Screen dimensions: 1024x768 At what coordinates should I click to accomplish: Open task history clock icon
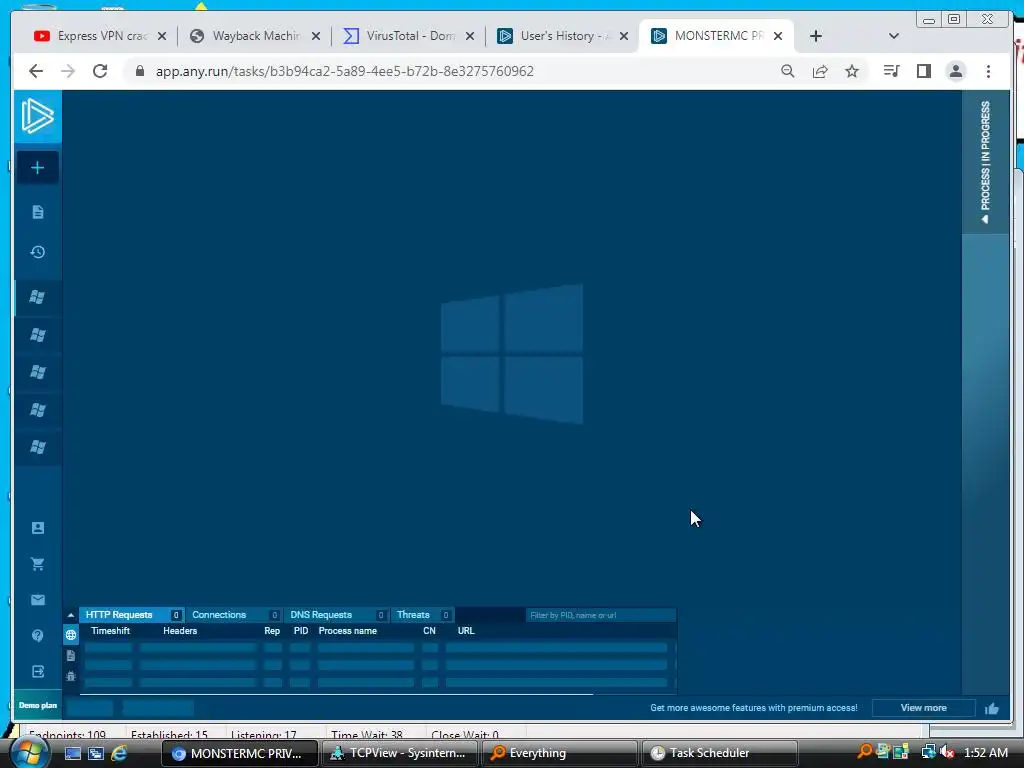point(37,252)
